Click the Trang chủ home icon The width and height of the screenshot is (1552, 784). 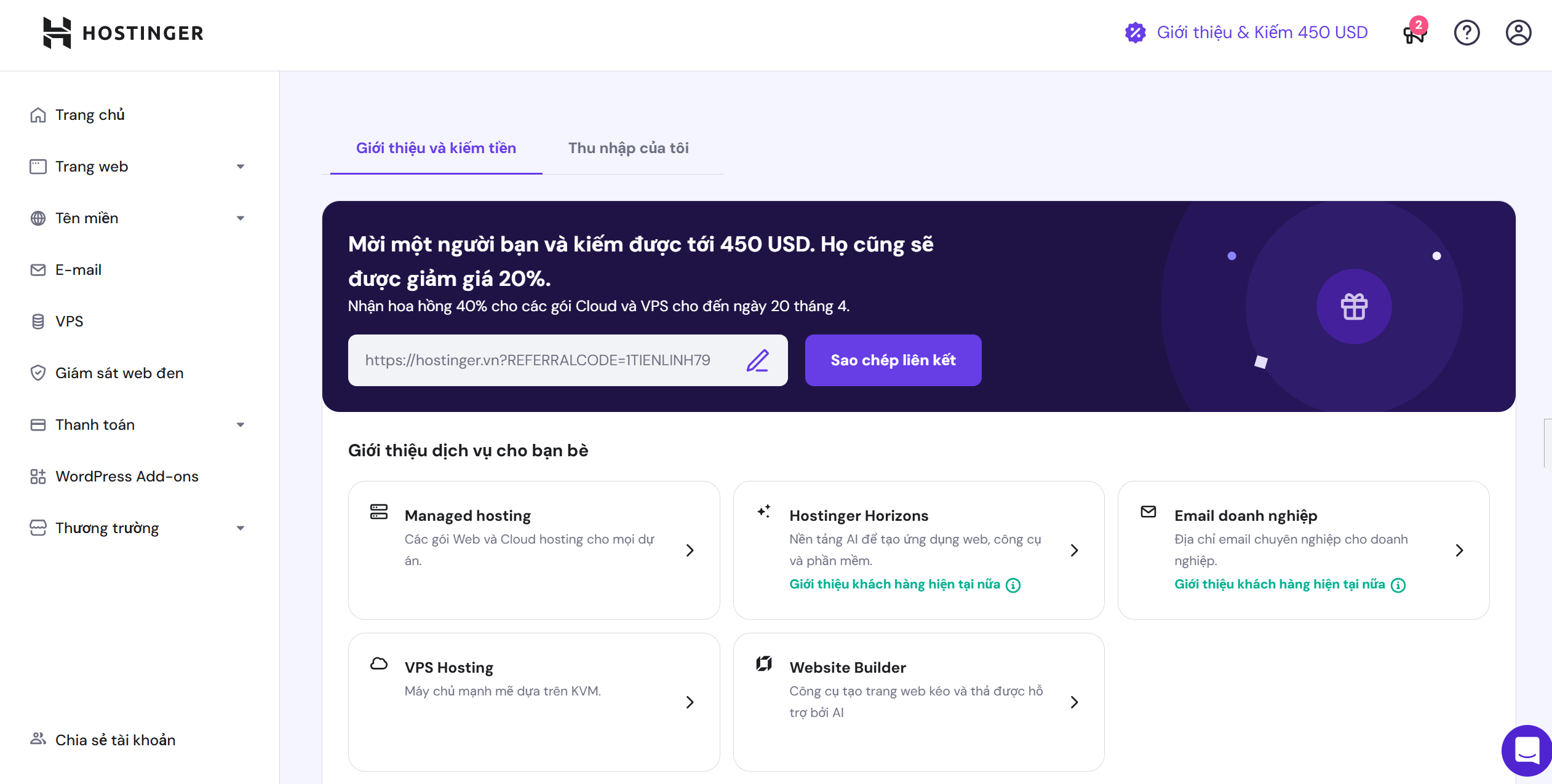coord(38,115)
